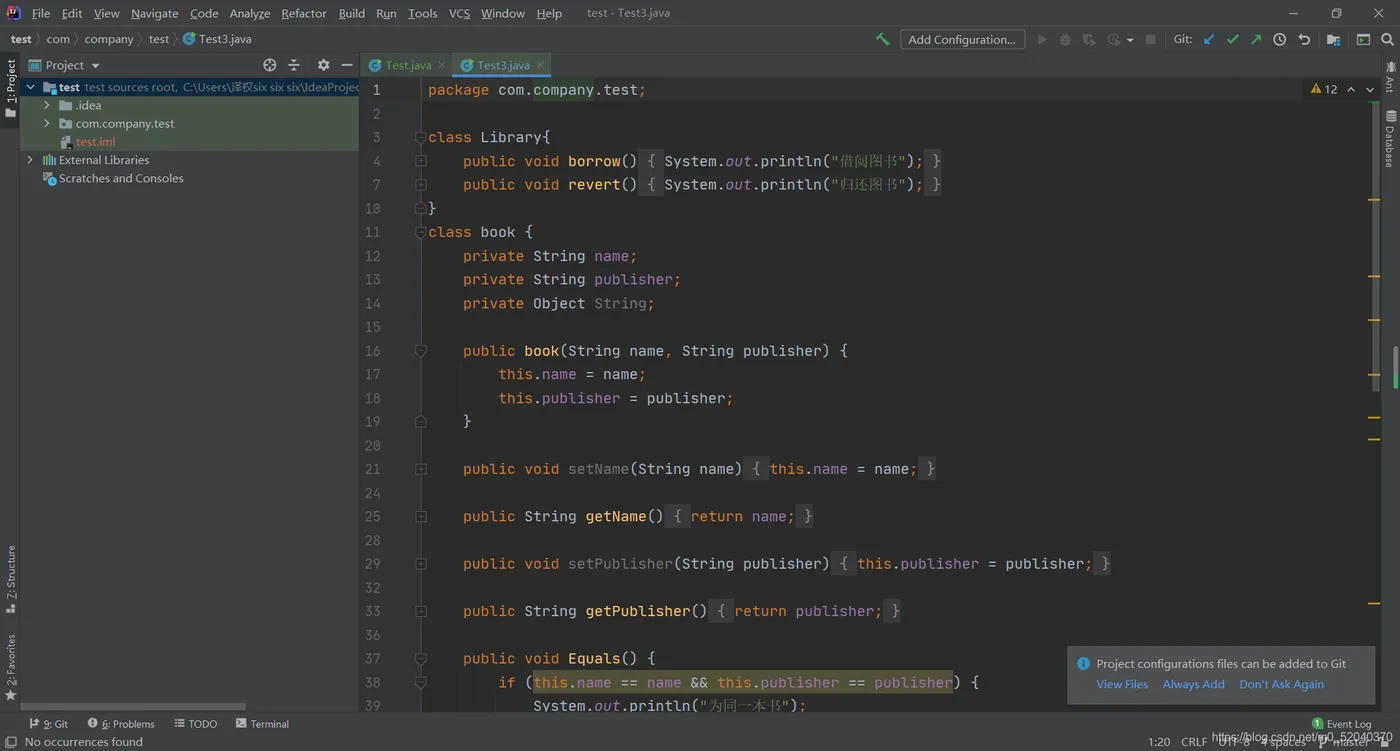The width and height of the screenshot is (1400, 751).
Task: Click View Files link in notification
Action: 1122,684
